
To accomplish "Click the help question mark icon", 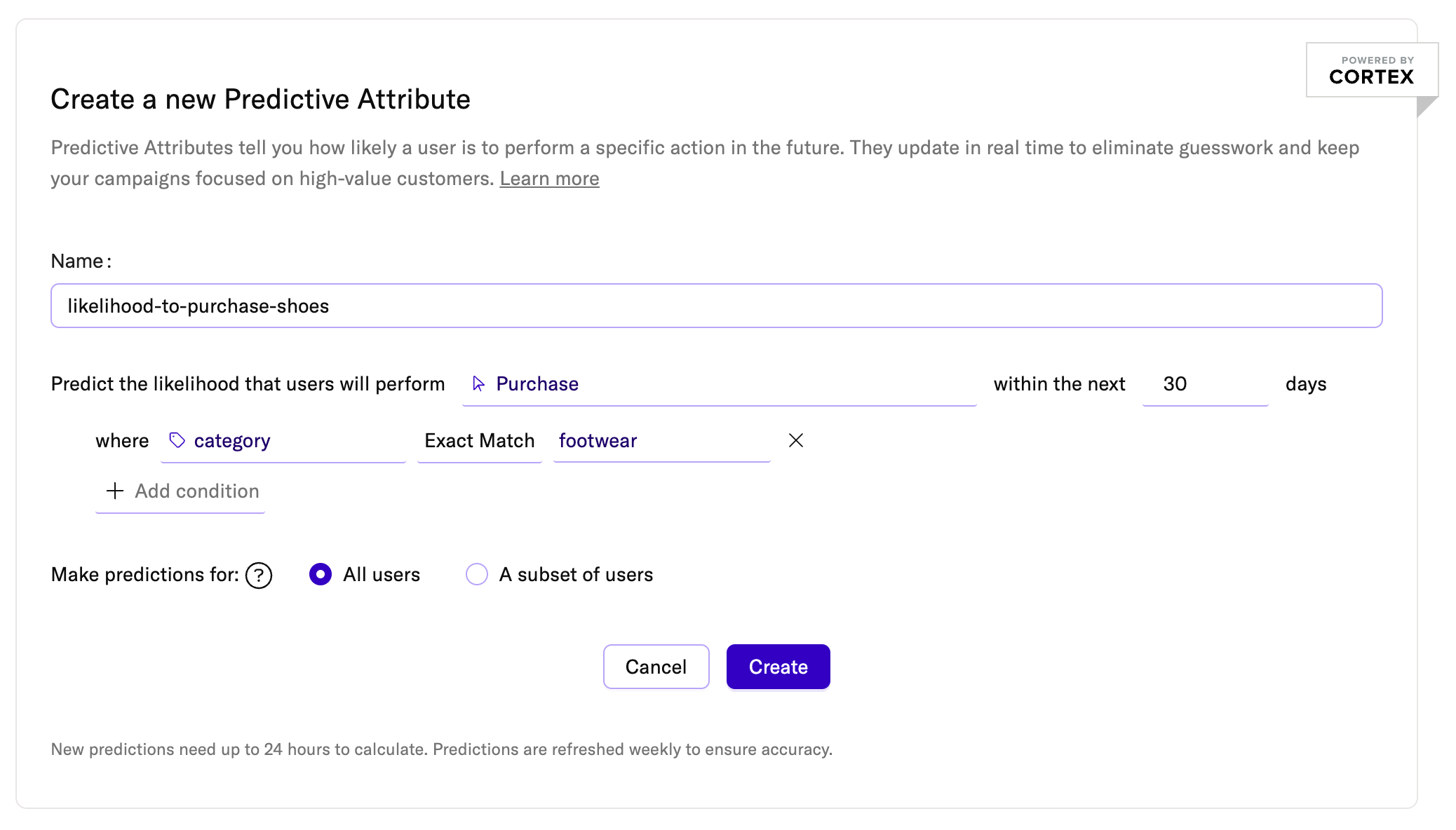I will (x=259, y=576).
